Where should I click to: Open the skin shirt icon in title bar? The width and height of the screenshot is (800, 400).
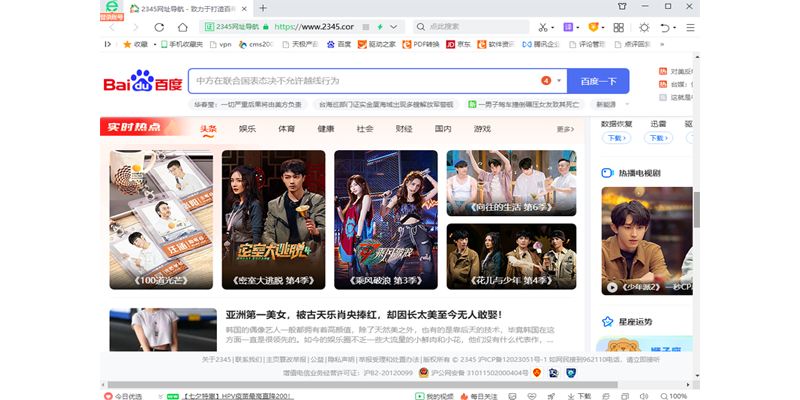tap(622, 7)
